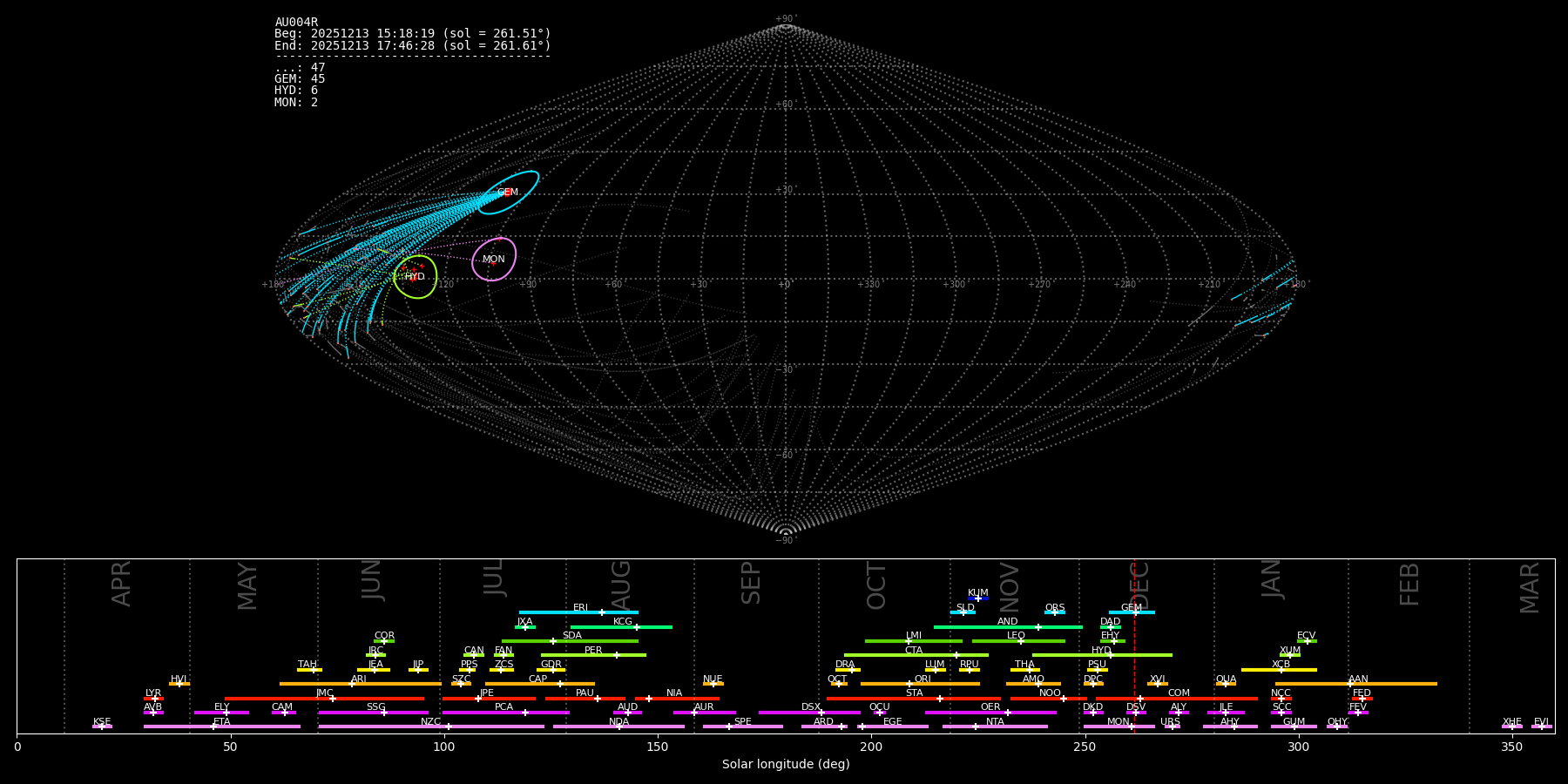Click the SSG shower label in timeline
Screen dimensions: 1568x784
(x=375, y=707)
